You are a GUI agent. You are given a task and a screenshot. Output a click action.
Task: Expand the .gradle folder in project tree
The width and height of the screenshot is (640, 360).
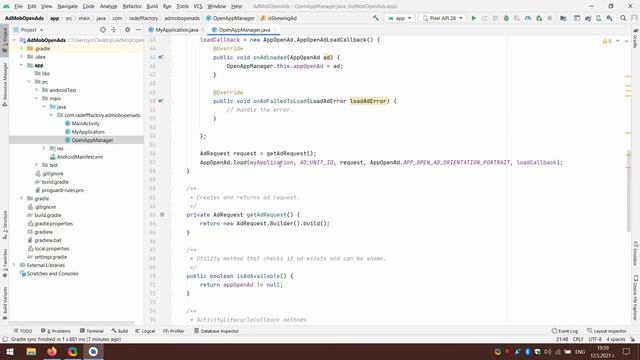pyautogui.click(x=22, y=48)
